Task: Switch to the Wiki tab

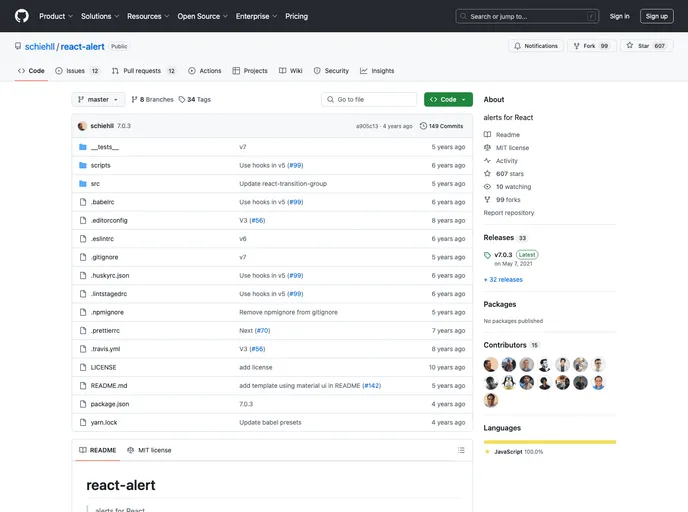Action: (290, 71)
